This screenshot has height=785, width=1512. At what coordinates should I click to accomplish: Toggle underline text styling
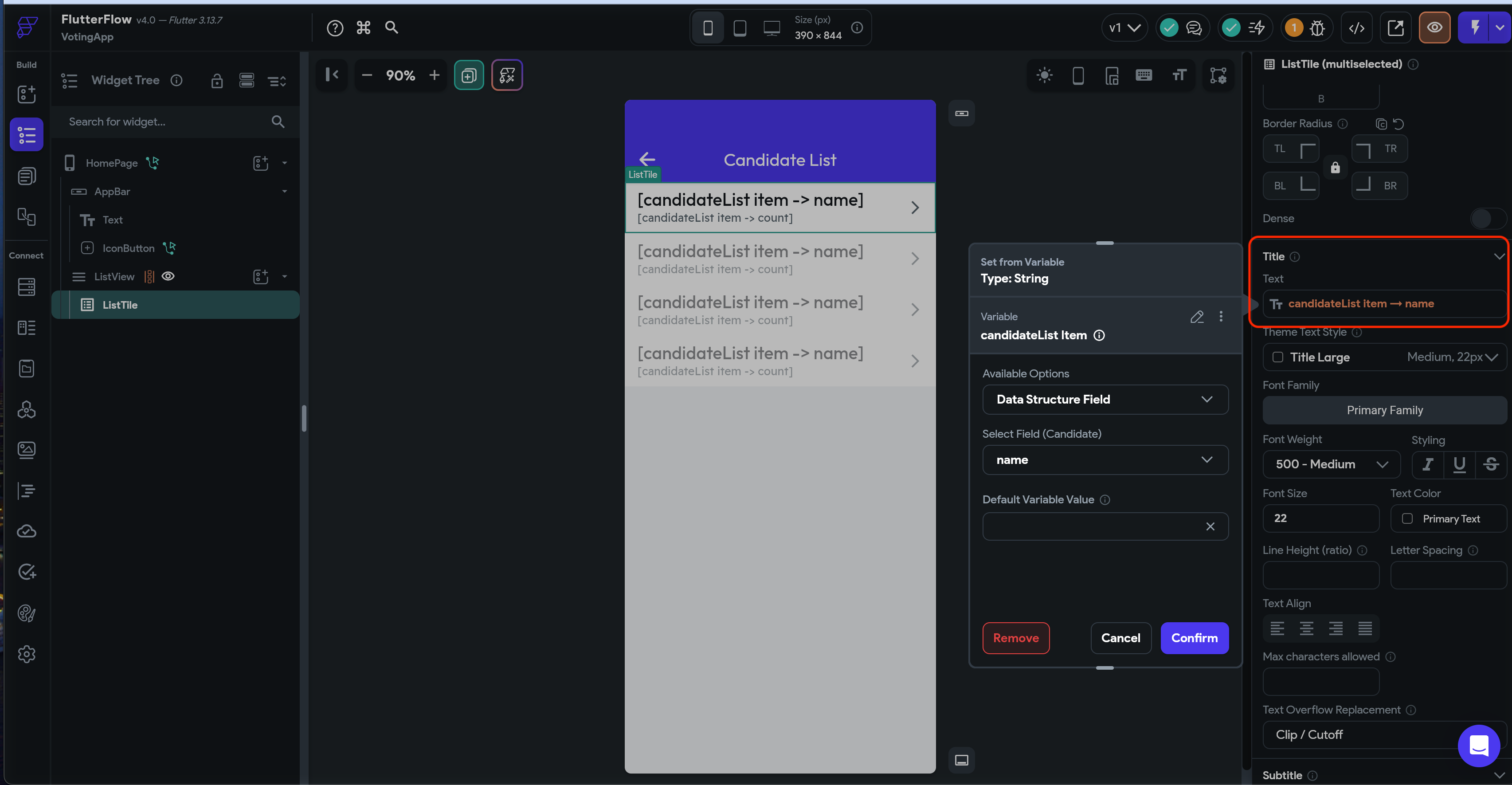[x=1459, y=464]
